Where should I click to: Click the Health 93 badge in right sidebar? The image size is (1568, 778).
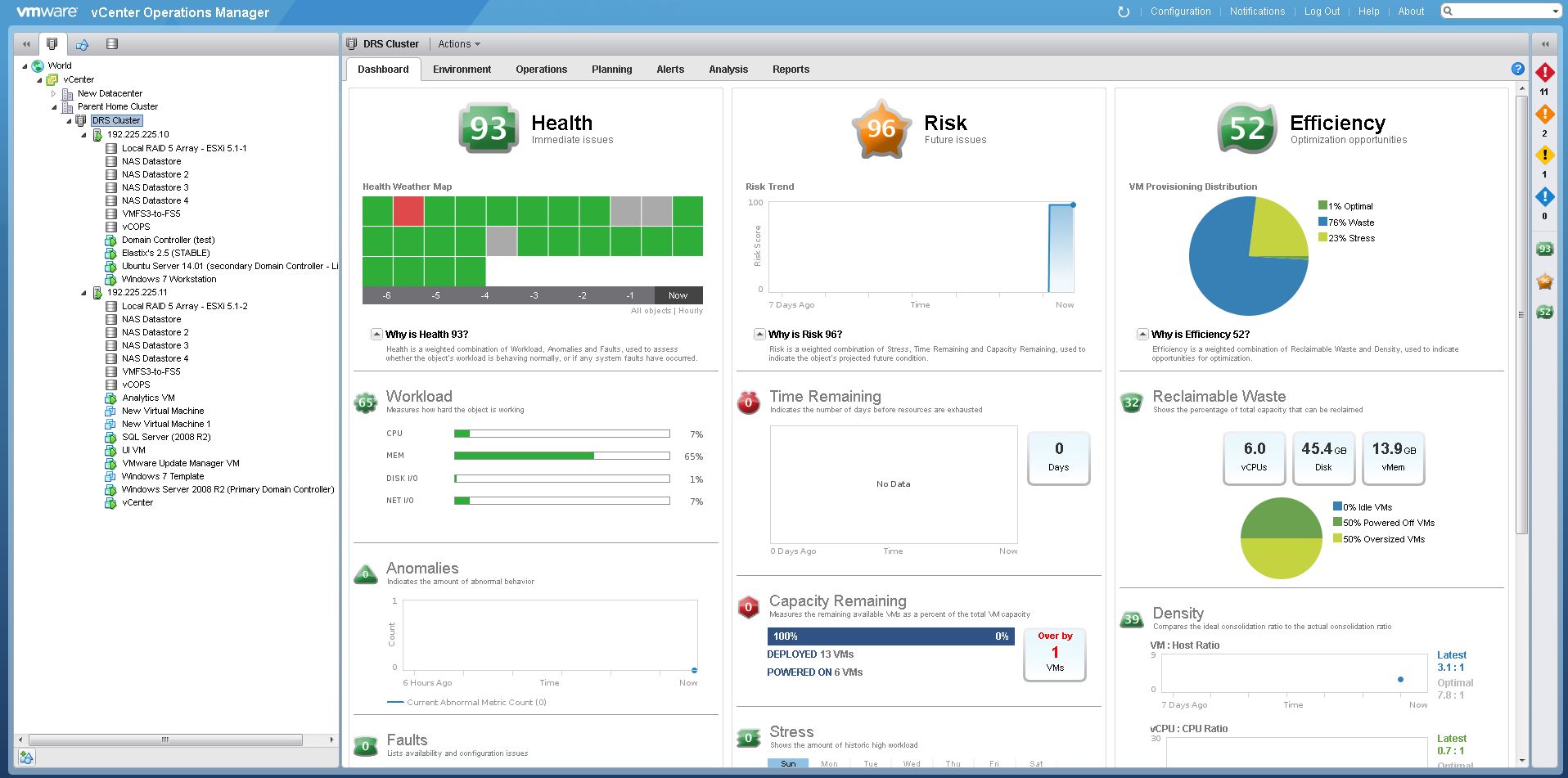click(x=1544, y=249)
